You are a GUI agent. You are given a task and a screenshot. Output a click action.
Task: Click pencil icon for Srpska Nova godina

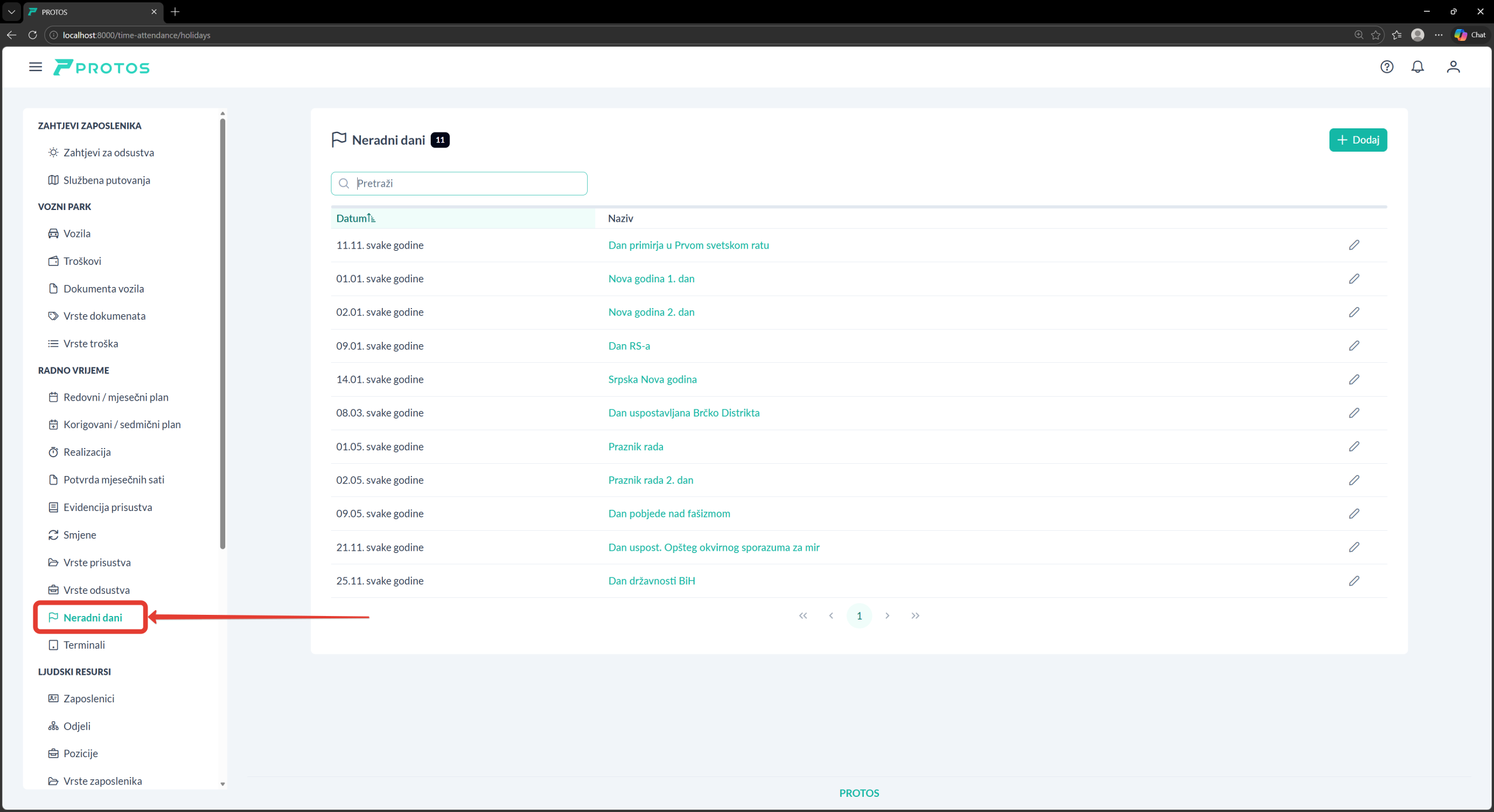(x=1354, y=380)
